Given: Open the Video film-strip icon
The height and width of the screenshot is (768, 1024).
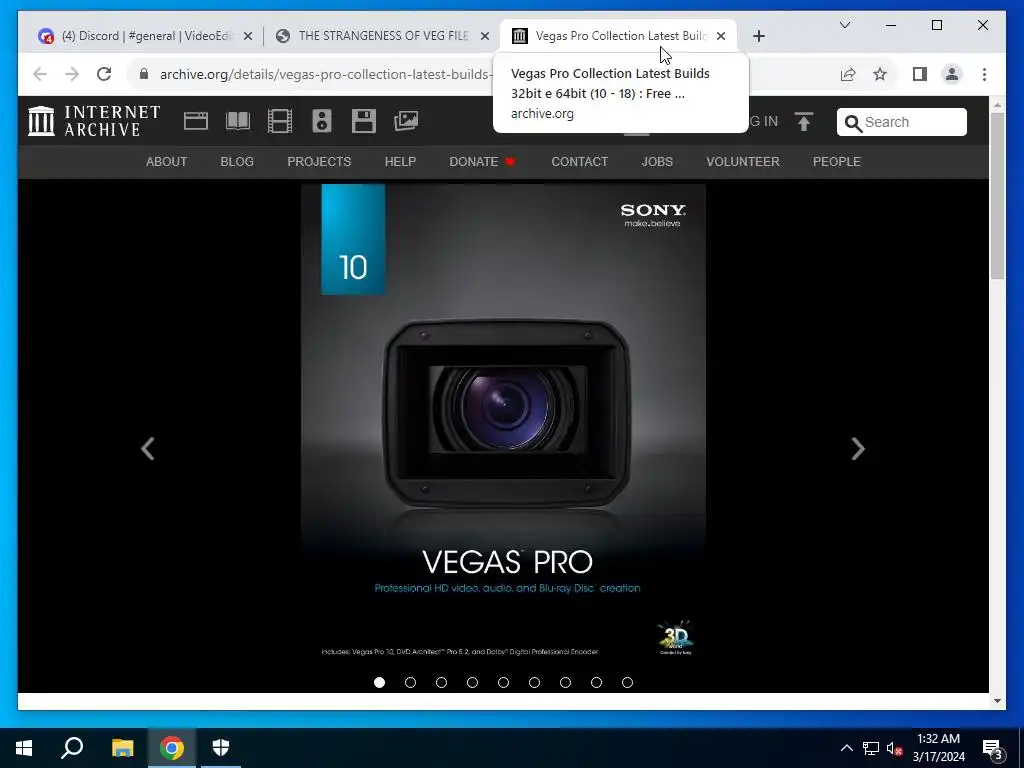Looking at the screenshot, I should (x=280, y=121).
